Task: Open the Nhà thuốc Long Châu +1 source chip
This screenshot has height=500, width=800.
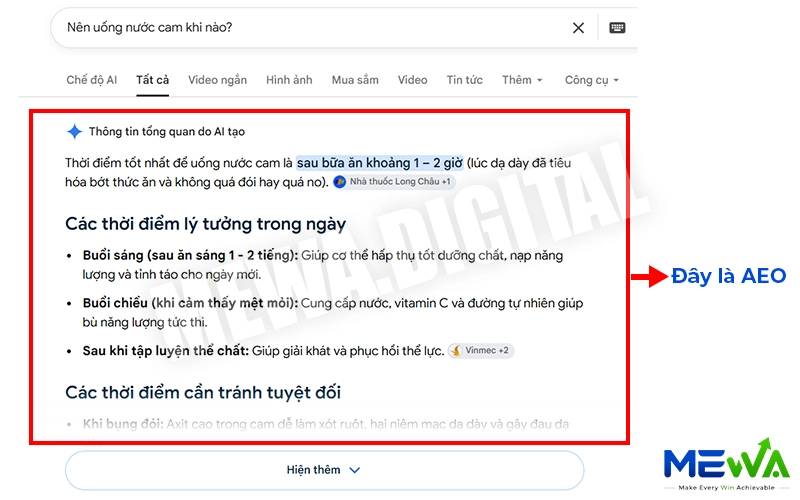Action: tap(393, 182)
